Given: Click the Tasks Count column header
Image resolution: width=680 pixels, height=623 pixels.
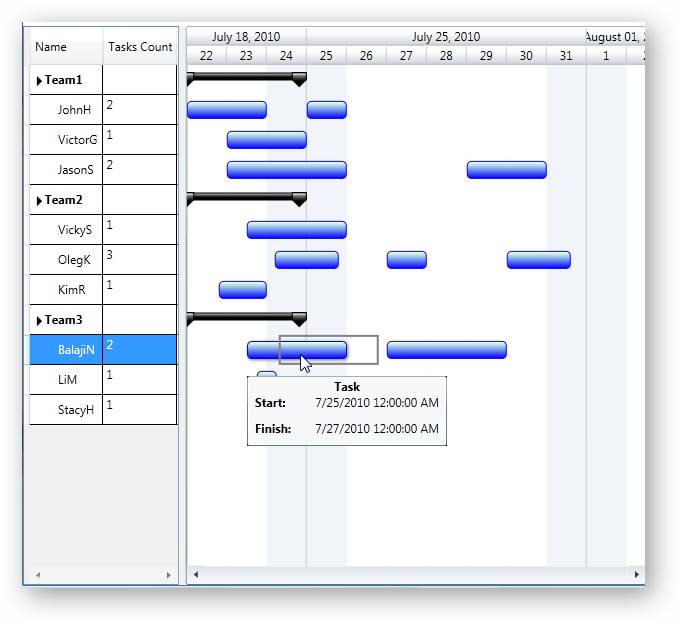Looking at the screenshot, I should tap(140, 47).
